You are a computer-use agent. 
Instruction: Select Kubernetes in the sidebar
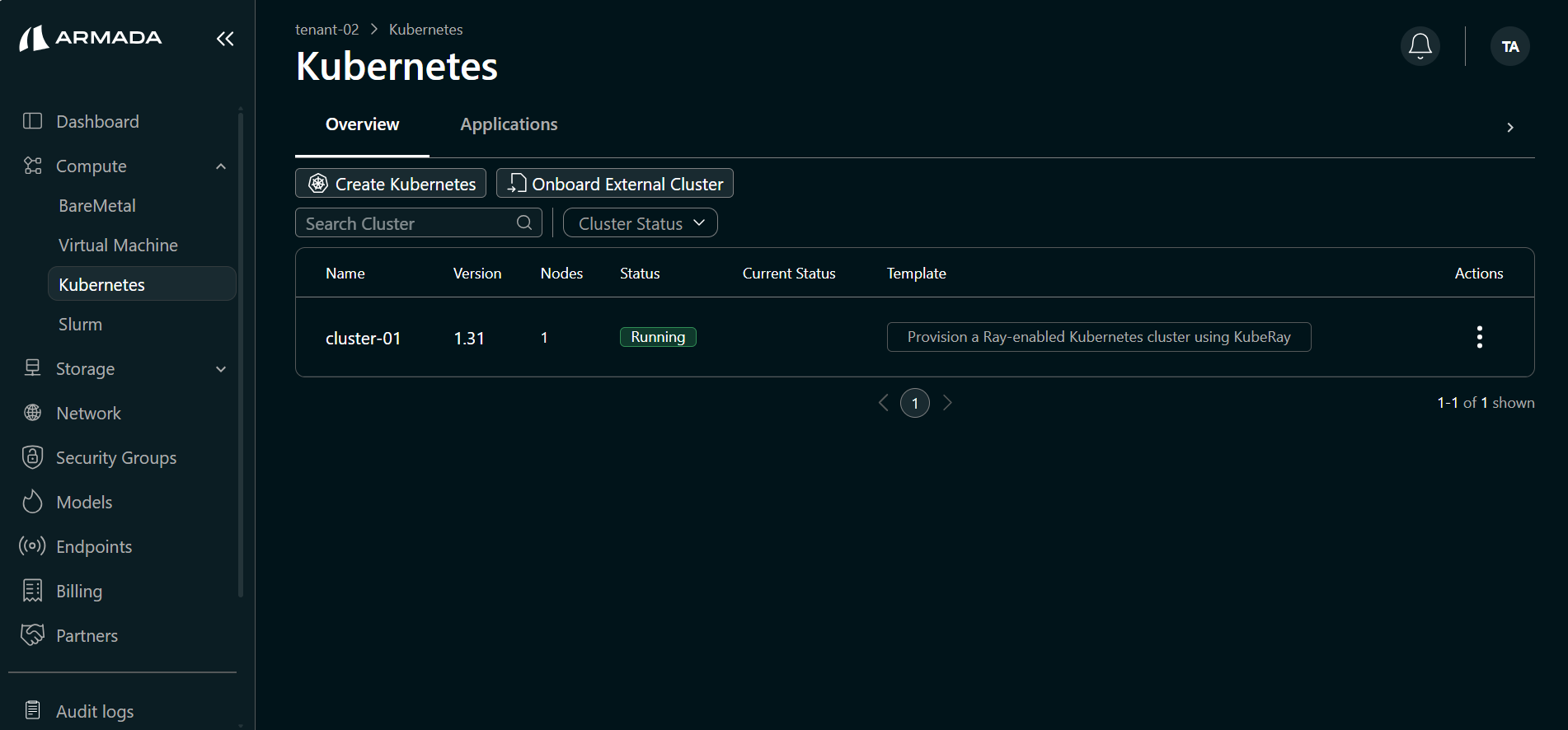point(142,283)
